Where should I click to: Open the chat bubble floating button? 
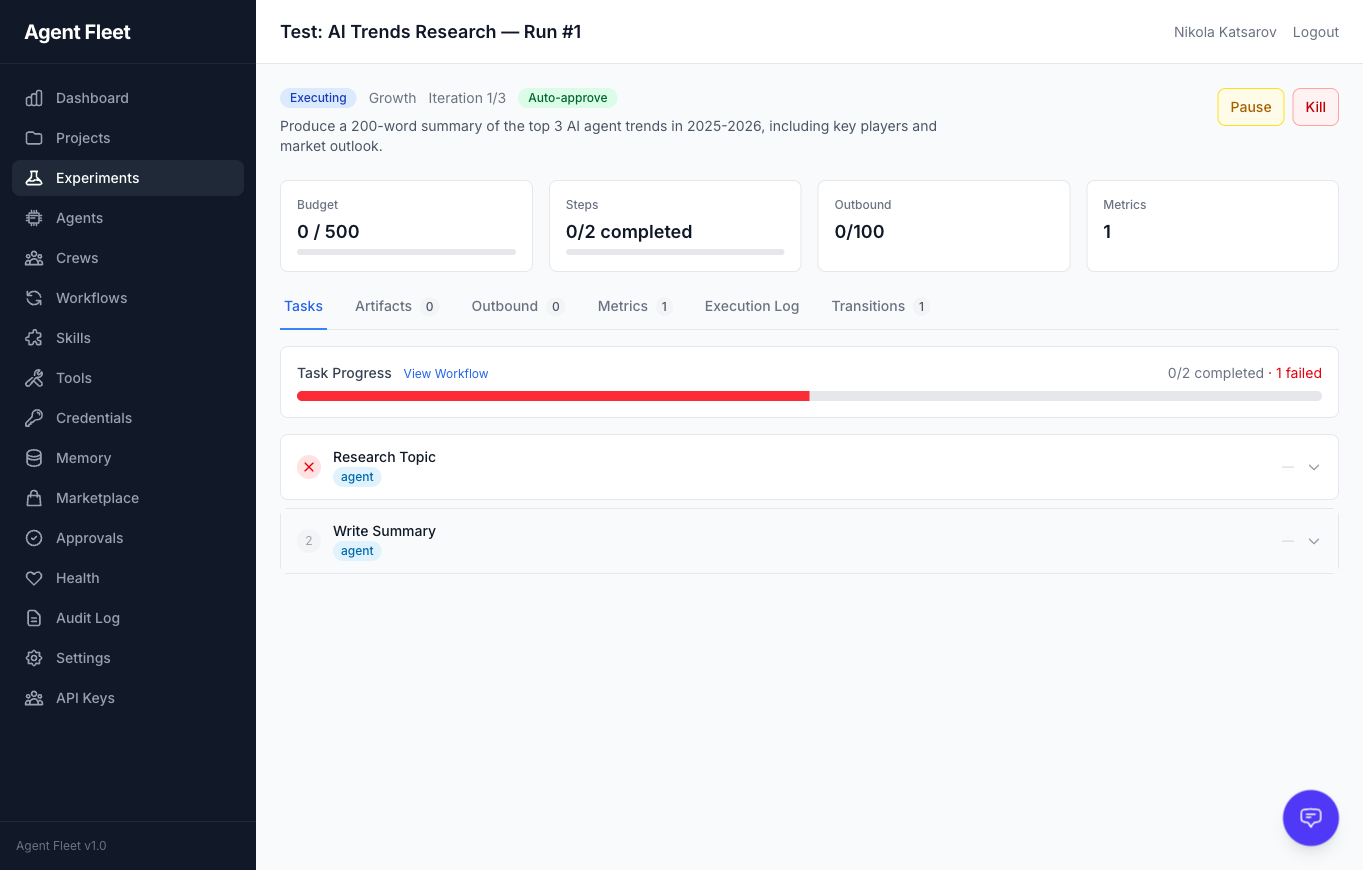[1311, 818]
